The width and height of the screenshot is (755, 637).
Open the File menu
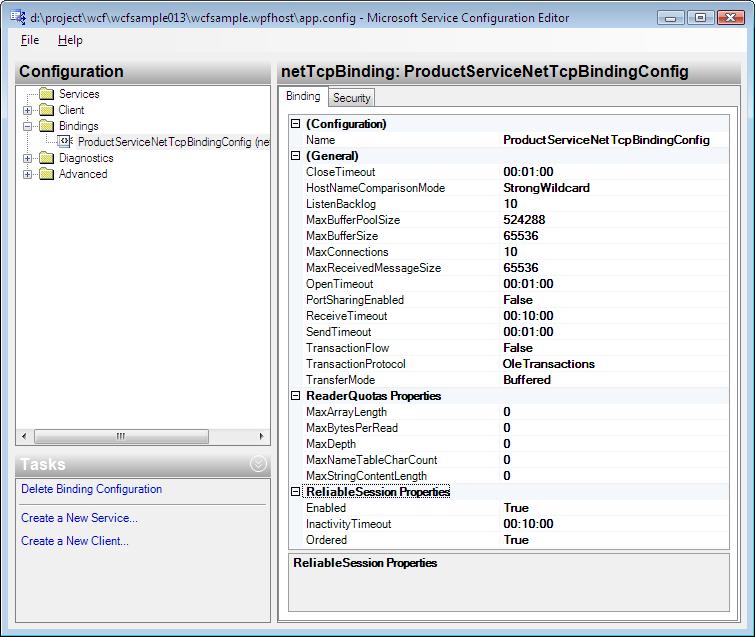[30, 40]
